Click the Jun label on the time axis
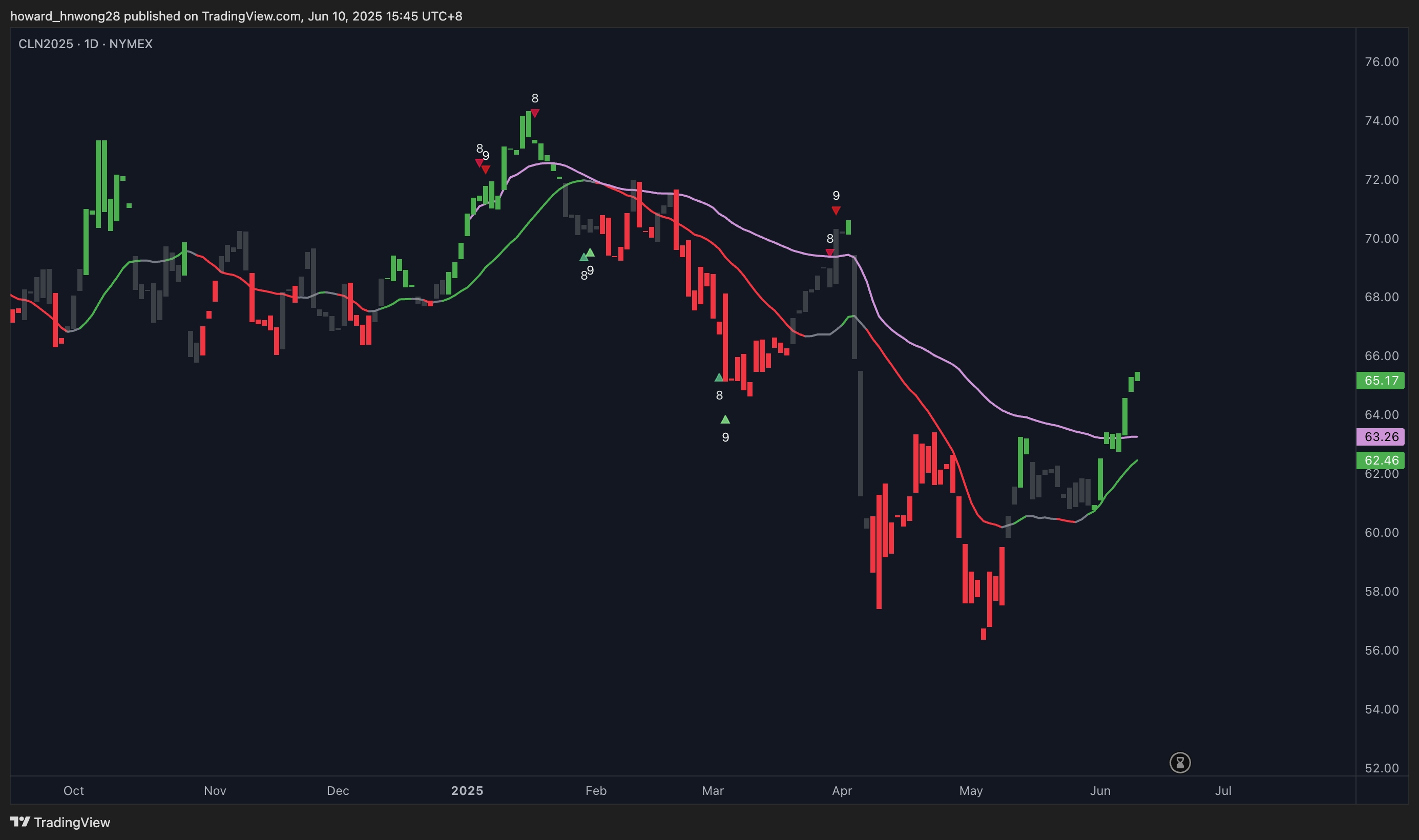Screen dimensions: 1419x840 pyautogui.click(x=1100, y=790)
